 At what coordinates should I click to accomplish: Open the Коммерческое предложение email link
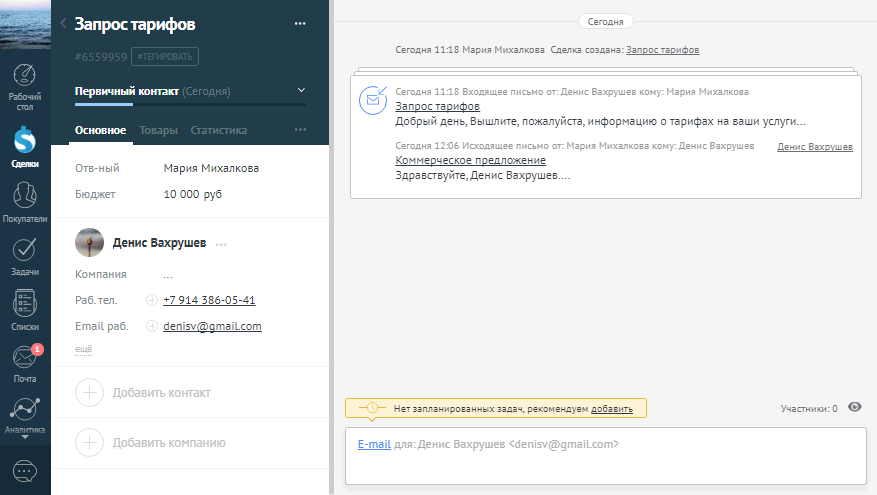[x=471, y=160]
